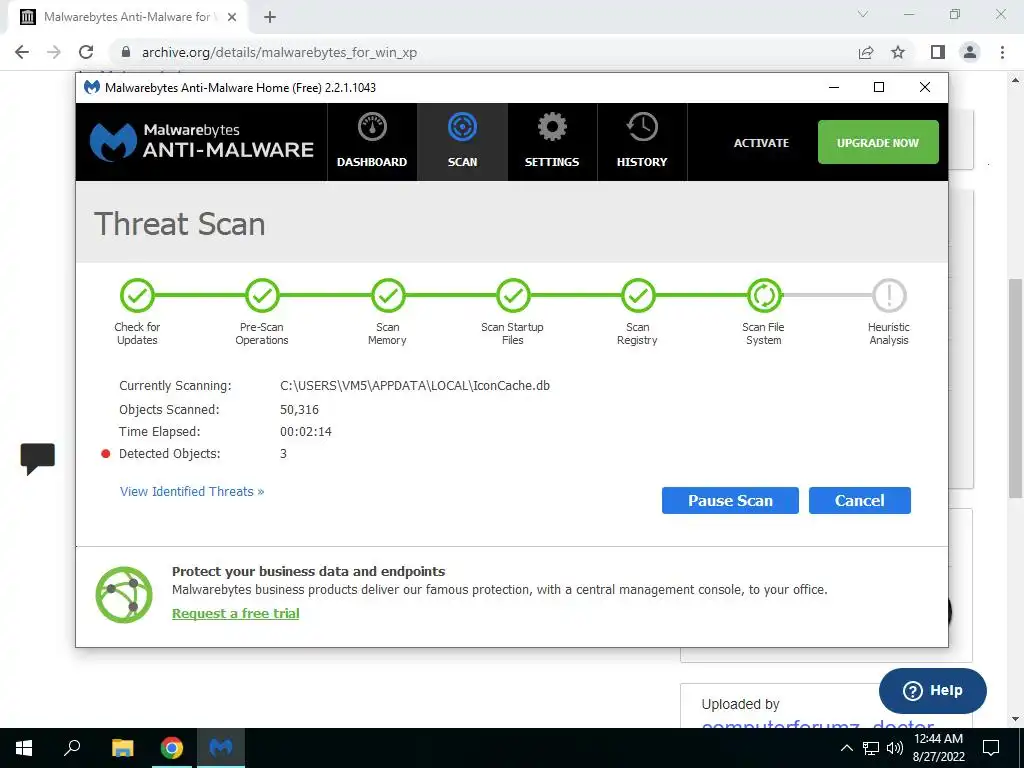This screenshot has height=768, width=1024.
Task: Click the archive.org address bar
Action: click(487, 52)
